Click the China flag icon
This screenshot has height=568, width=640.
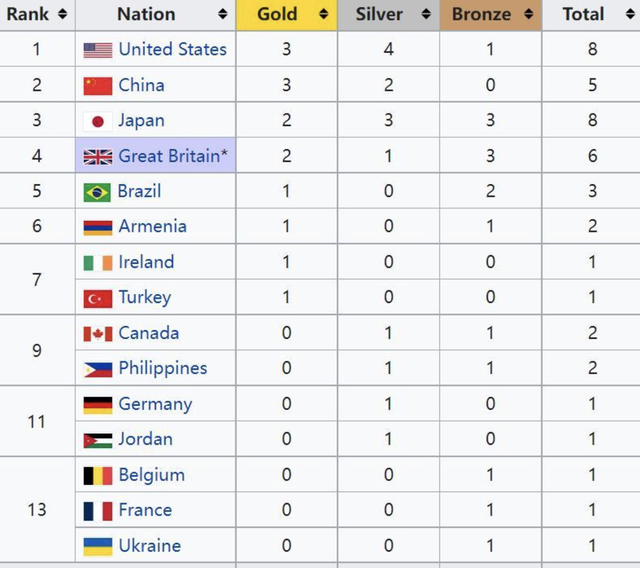[x=98, y=86]
